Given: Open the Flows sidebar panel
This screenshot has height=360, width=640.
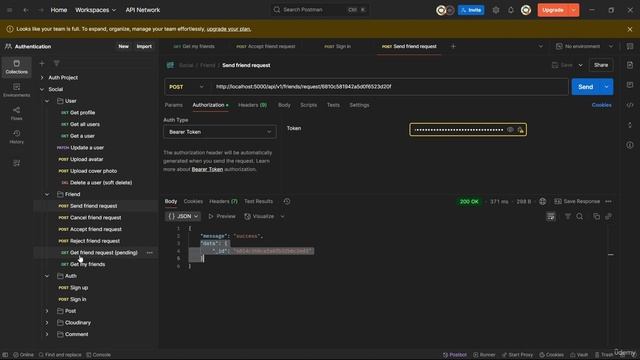Looking at the screenshot, I should tap(16, 113).
